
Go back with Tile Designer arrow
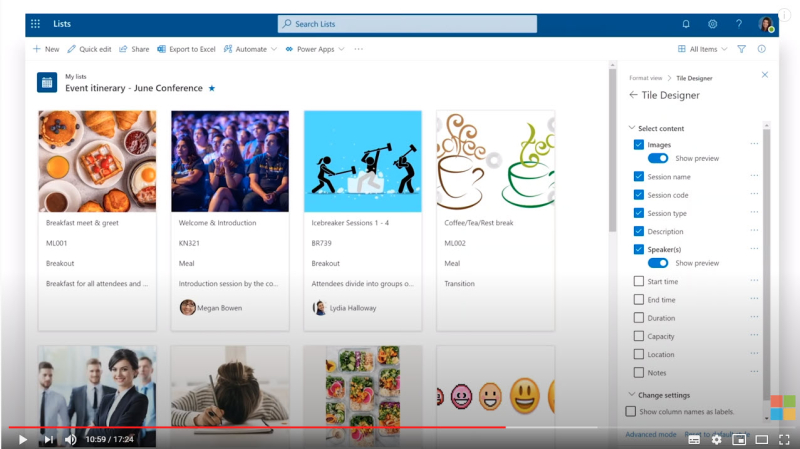tap(633, 95)
